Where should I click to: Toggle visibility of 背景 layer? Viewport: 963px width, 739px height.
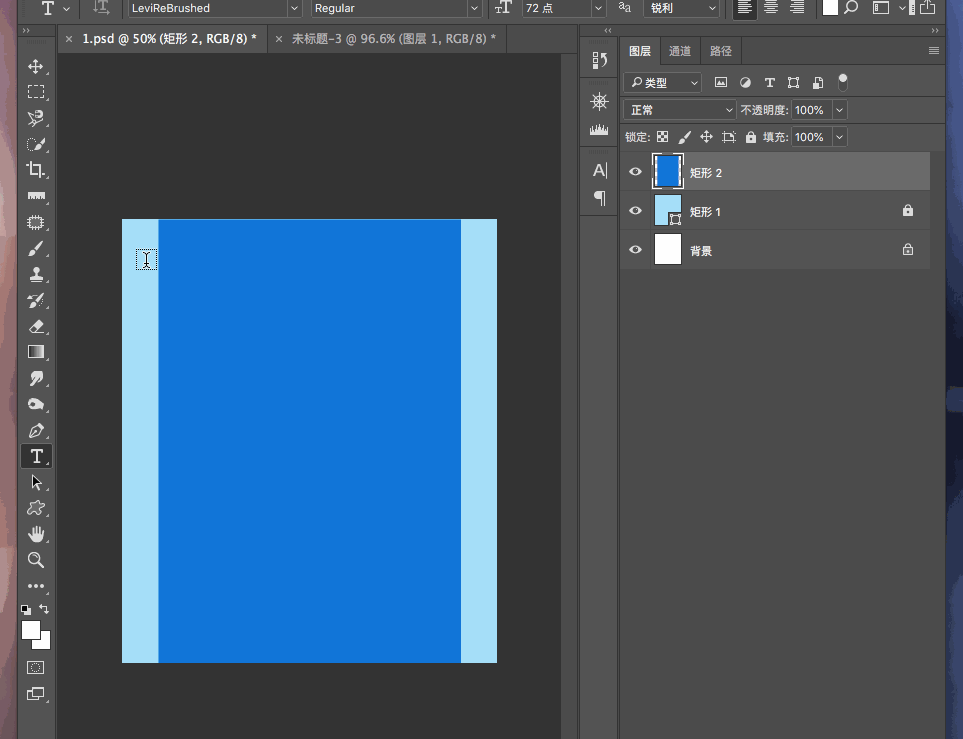(635, 250)
